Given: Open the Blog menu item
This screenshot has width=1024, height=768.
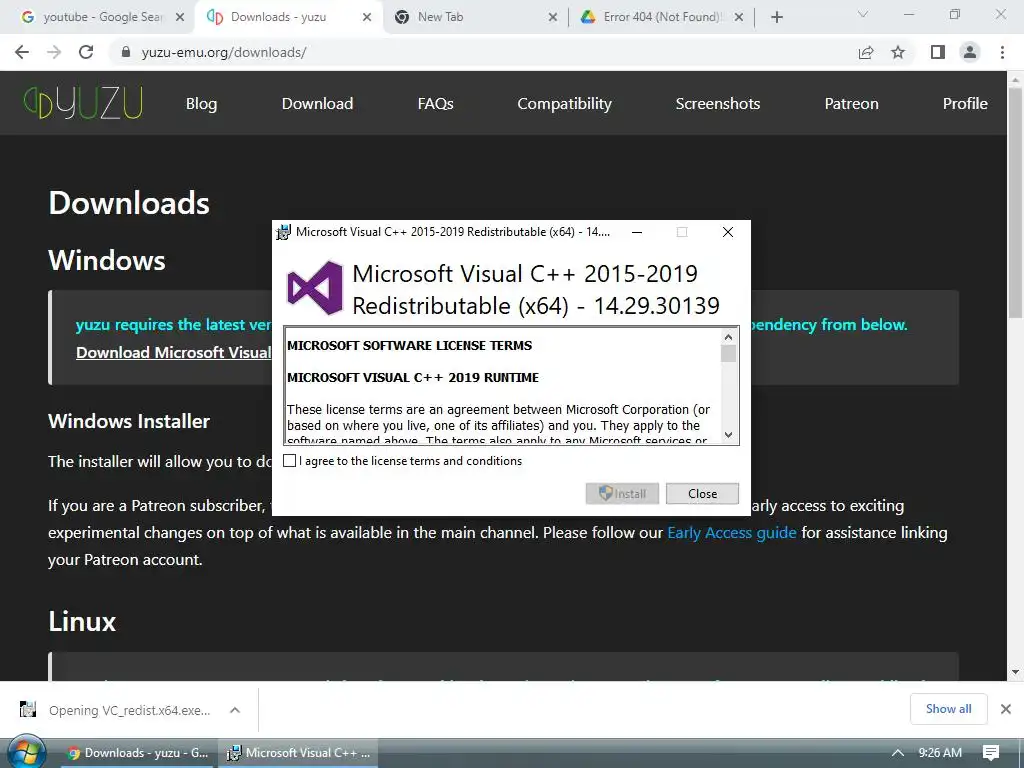Looking at the screenshot, I should (x=201, y=103).
